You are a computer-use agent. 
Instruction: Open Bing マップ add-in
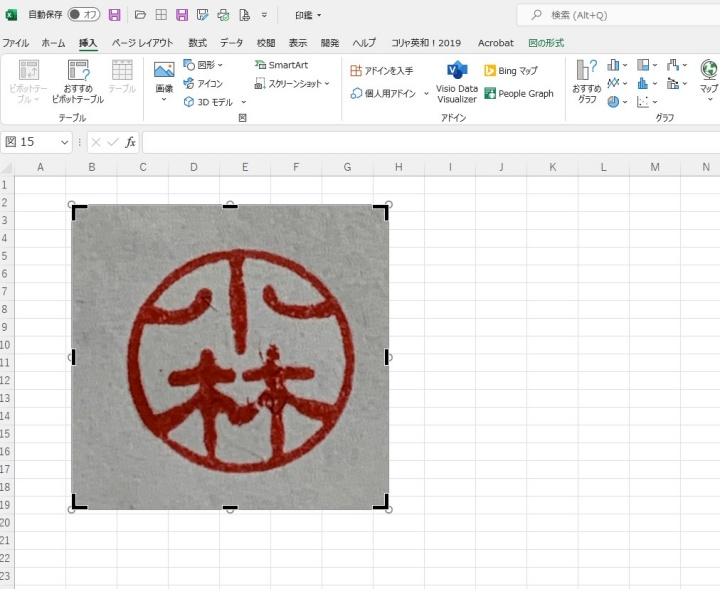(511, 71)
